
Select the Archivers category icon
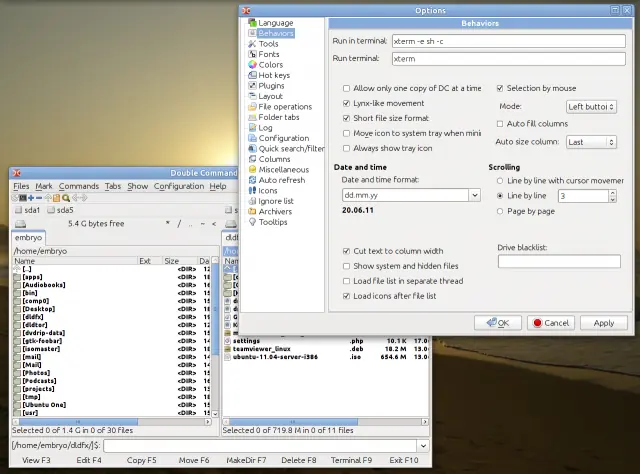[252, 211]
